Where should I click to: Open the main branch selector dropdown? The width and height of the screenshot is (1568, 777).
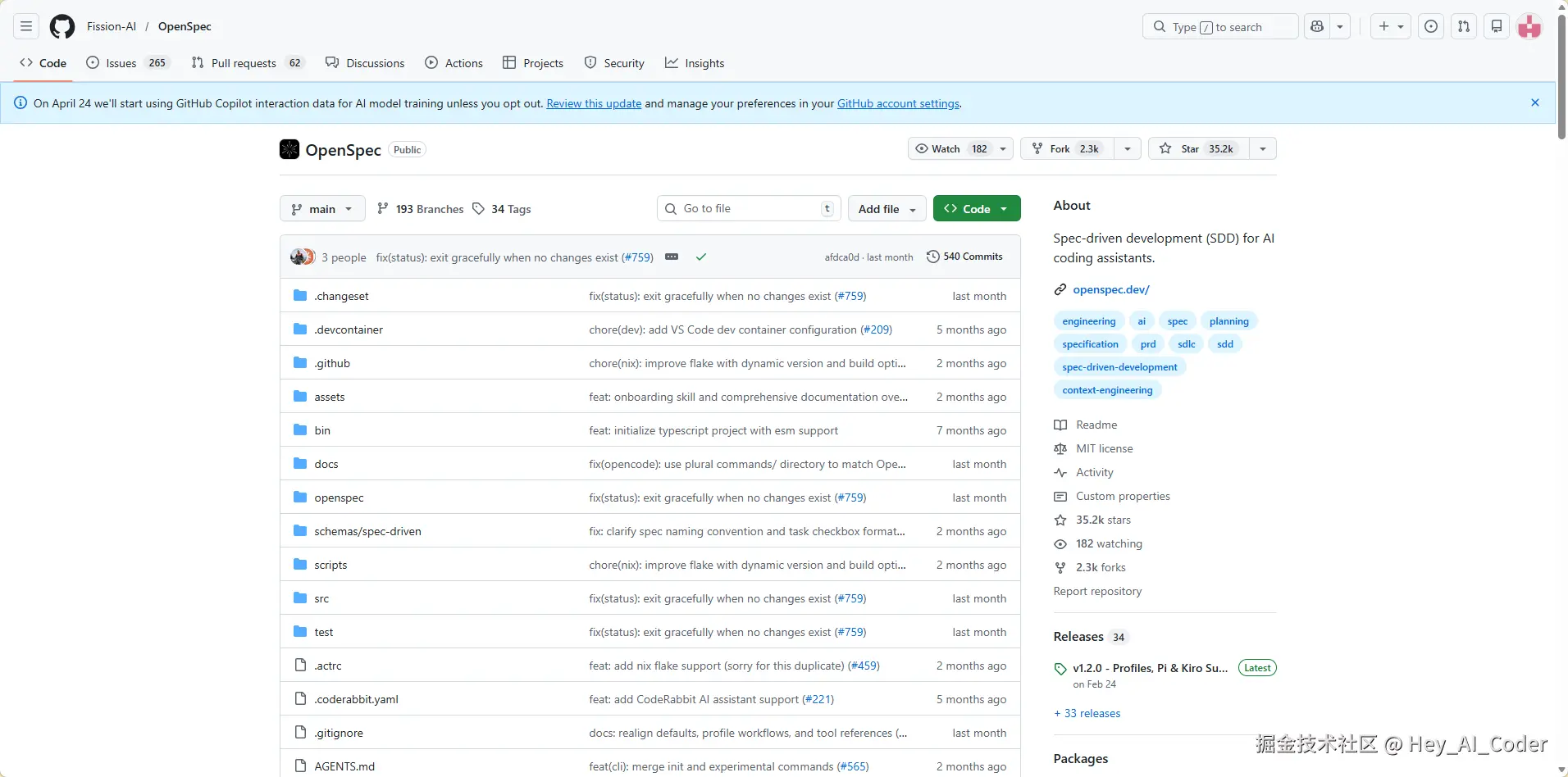322,209
